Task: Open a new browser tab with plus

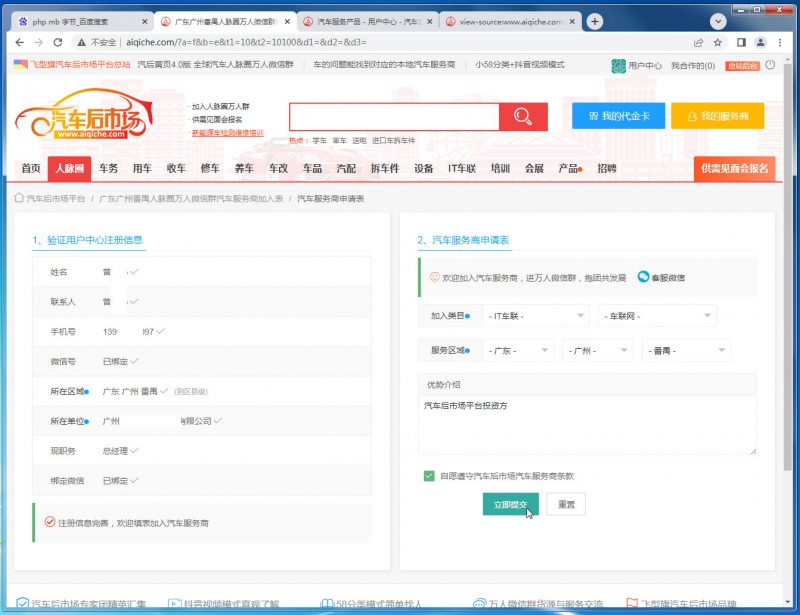Action: click(x=594, y=21)
